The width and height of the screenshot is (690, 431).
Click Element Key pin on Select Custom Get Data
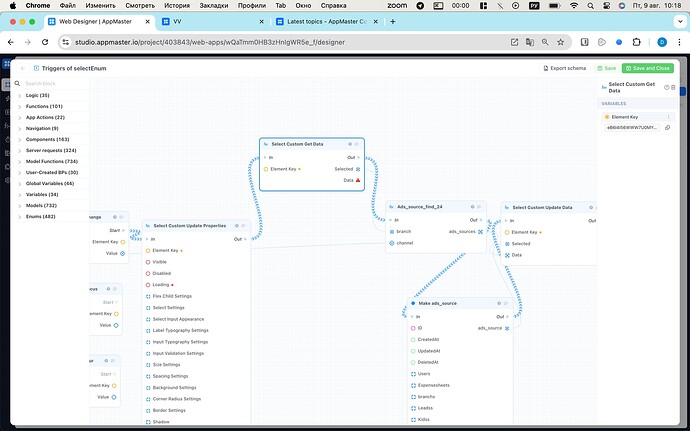(x=266, y=169)
